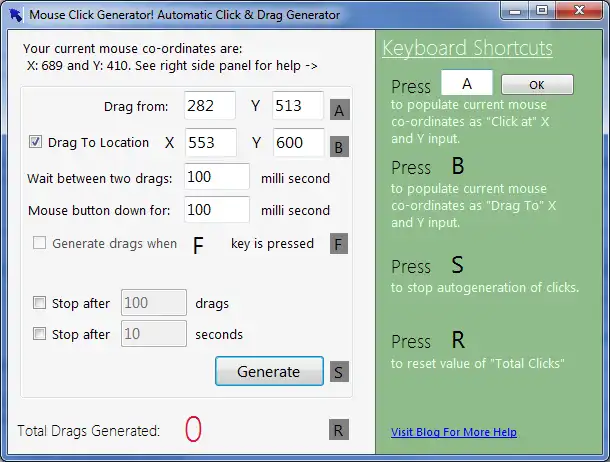The width and height of the screenshot is (610, 462).
Task: Close the Mouse Click Generator window
Action: [x=579, y=10]
